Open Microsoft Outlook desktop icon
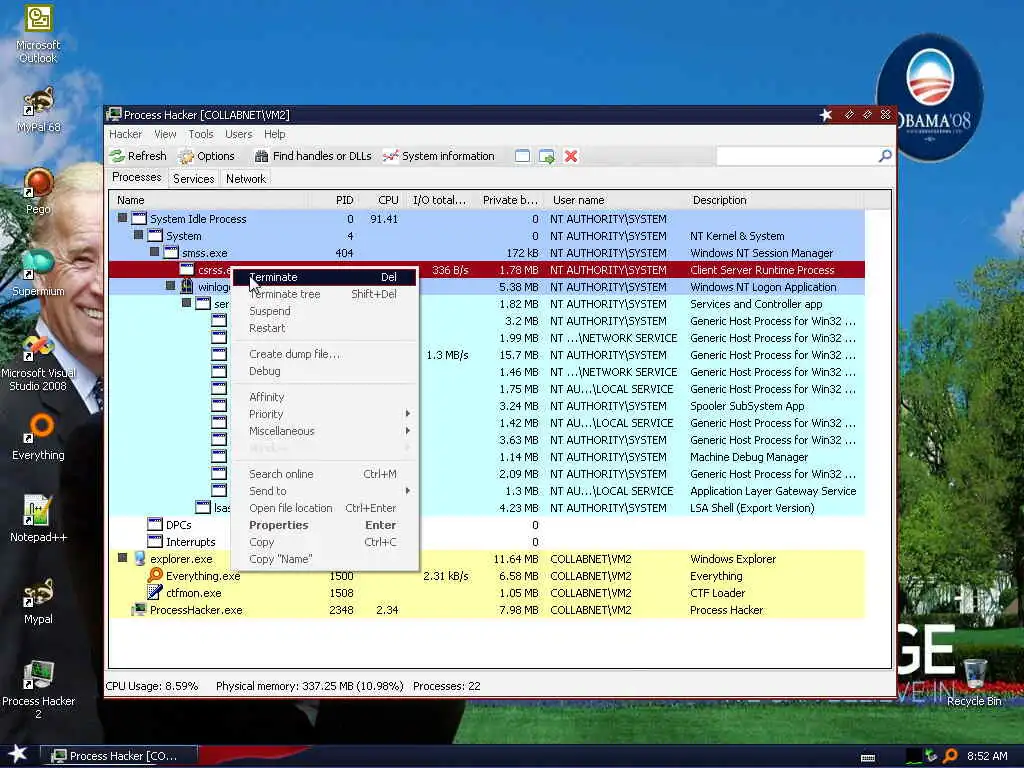This screenshot has height=768, width=1024. (38, 35)
